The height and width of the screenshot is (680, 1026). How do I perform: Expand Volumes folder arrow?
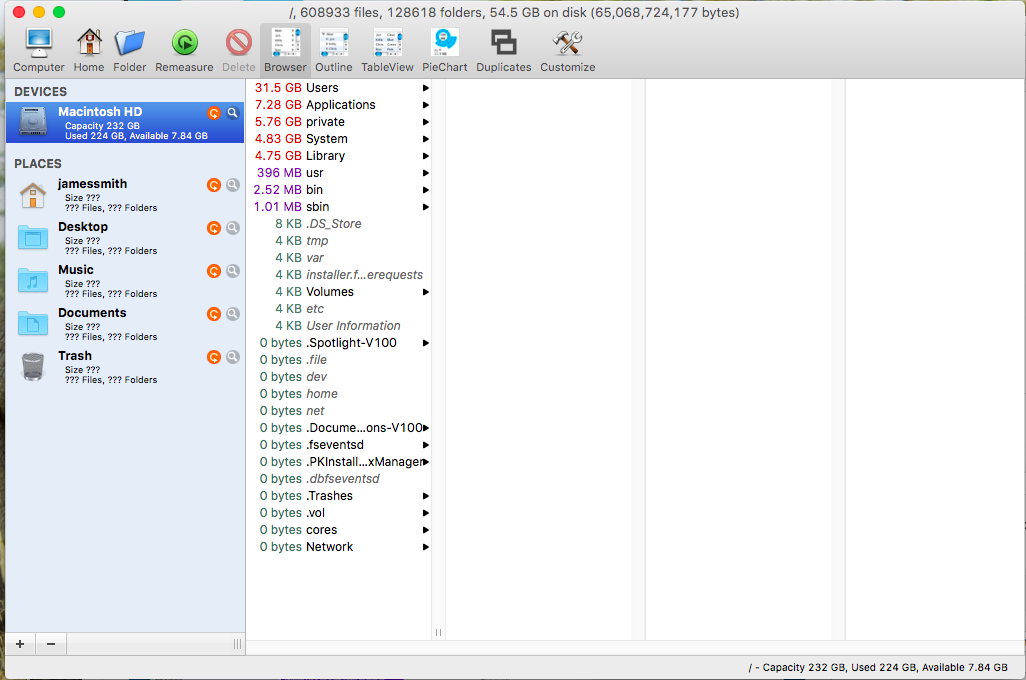coord(425,292)
